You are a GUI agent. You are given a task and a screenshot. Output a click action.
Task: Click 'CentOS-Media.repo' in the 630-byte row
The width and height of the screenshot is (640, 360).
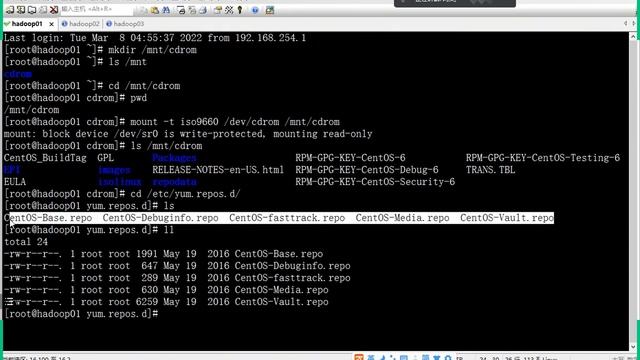click(281, 290)
